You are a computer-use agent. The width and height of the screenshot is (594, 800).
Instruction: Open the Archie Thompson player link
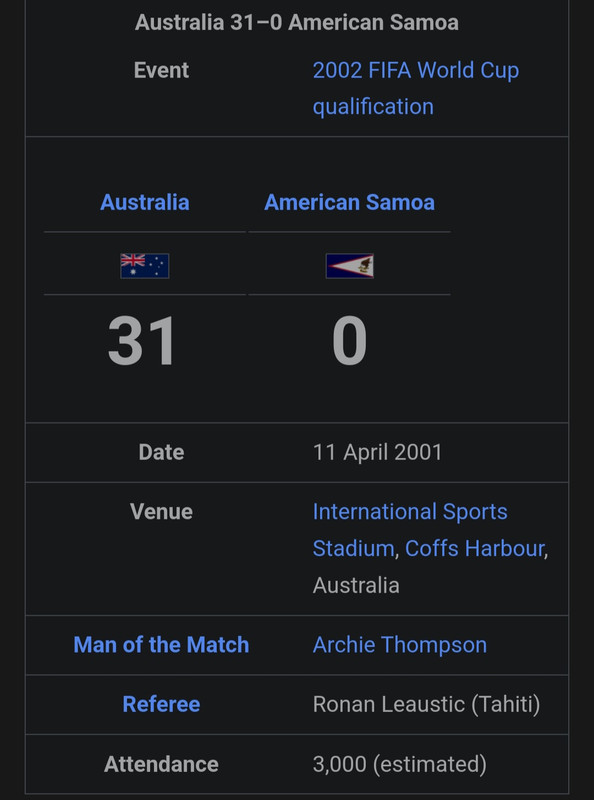[400, 645]
